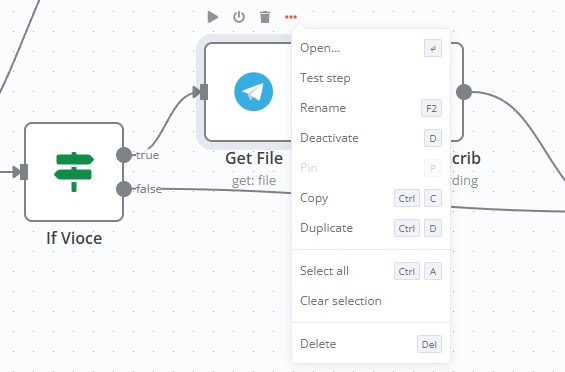This screenshot has height=372, width=565.
Task: Close the red three-dot options menu icon
Action: point(291,17)
